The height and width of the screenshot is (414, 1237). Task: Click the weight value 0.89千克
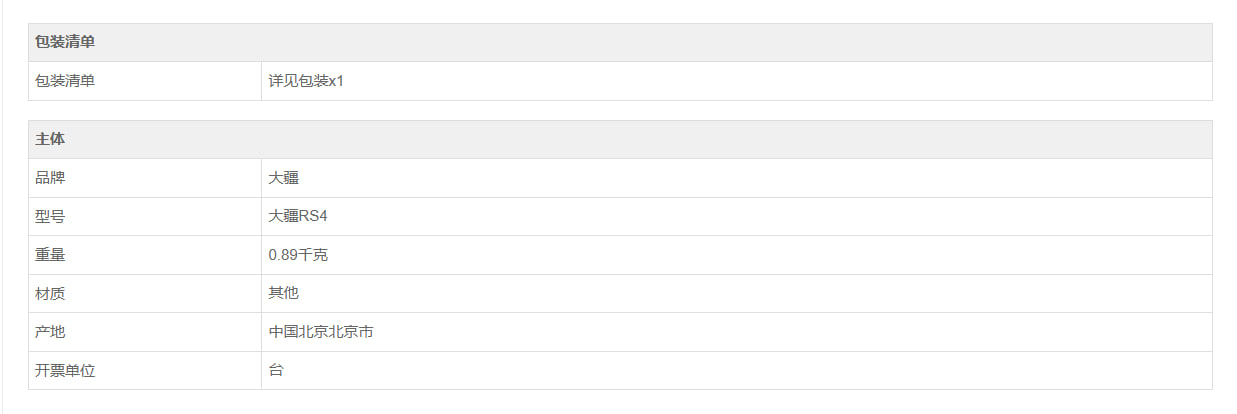coord(298,255)
